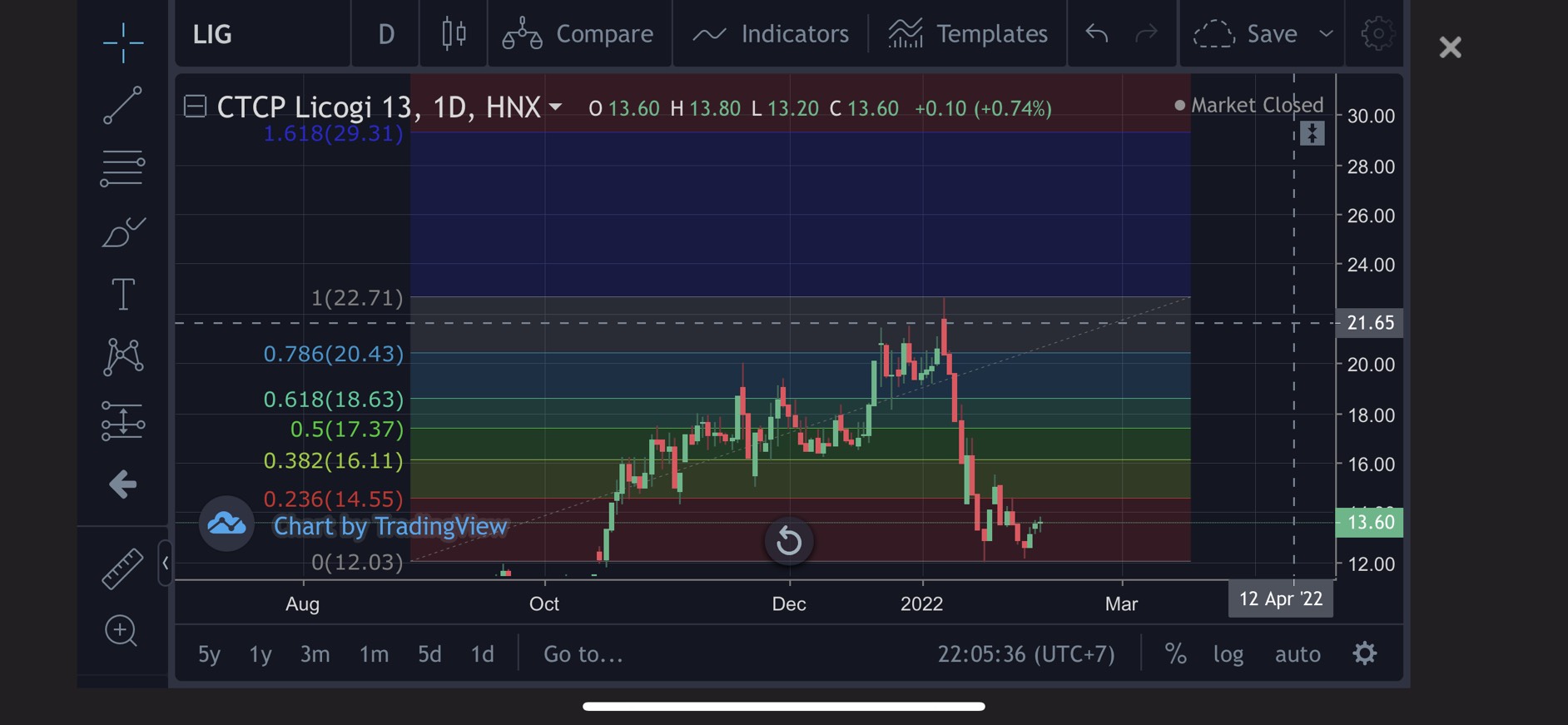1568x725 pixels.
Task: Toggle auto scale mode
Action: [1298, 653]
